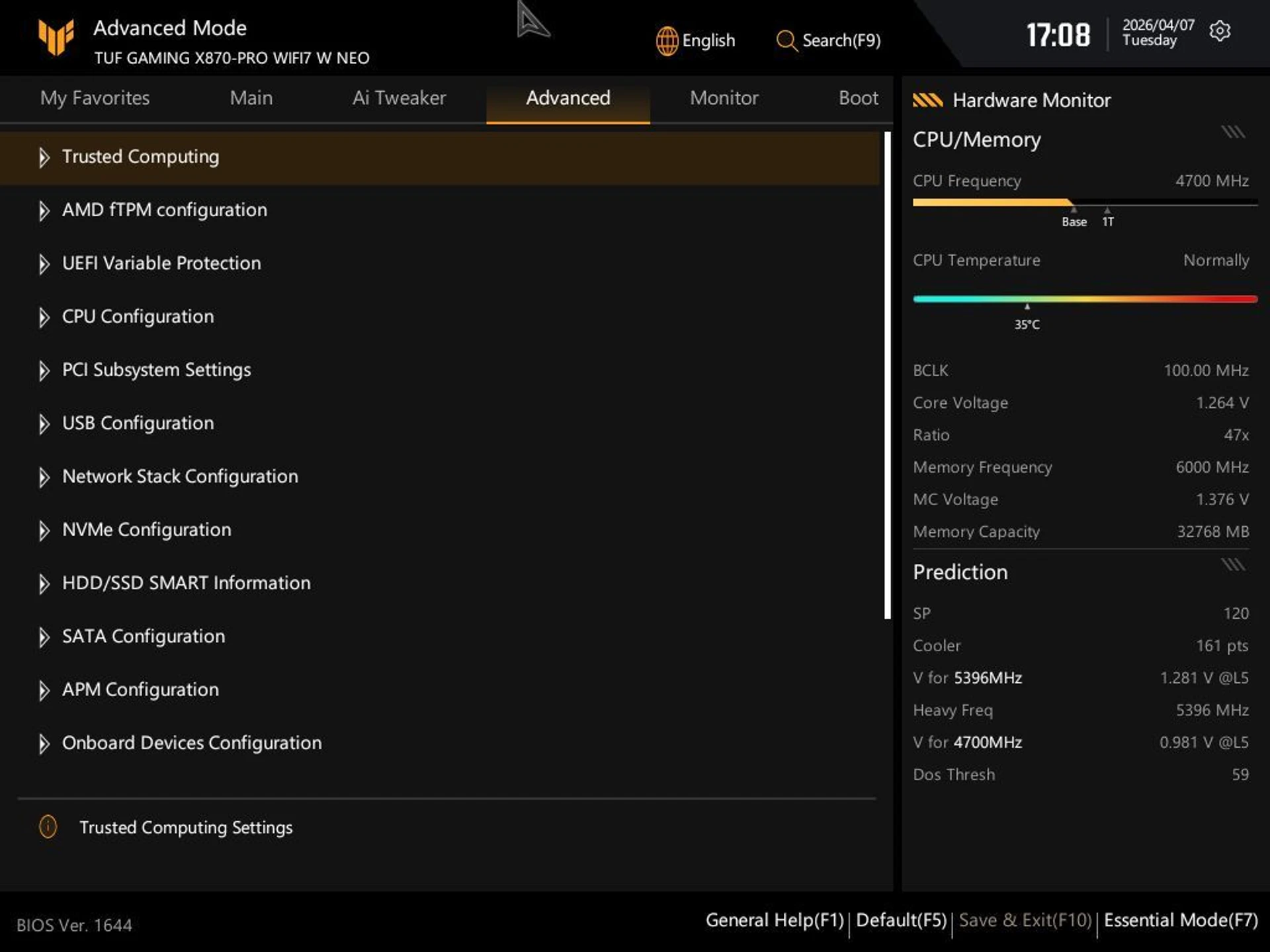Expand HDD/SSD SMART Information arrow
Viewport: 1270px width, 952px height.
point(44,584)
